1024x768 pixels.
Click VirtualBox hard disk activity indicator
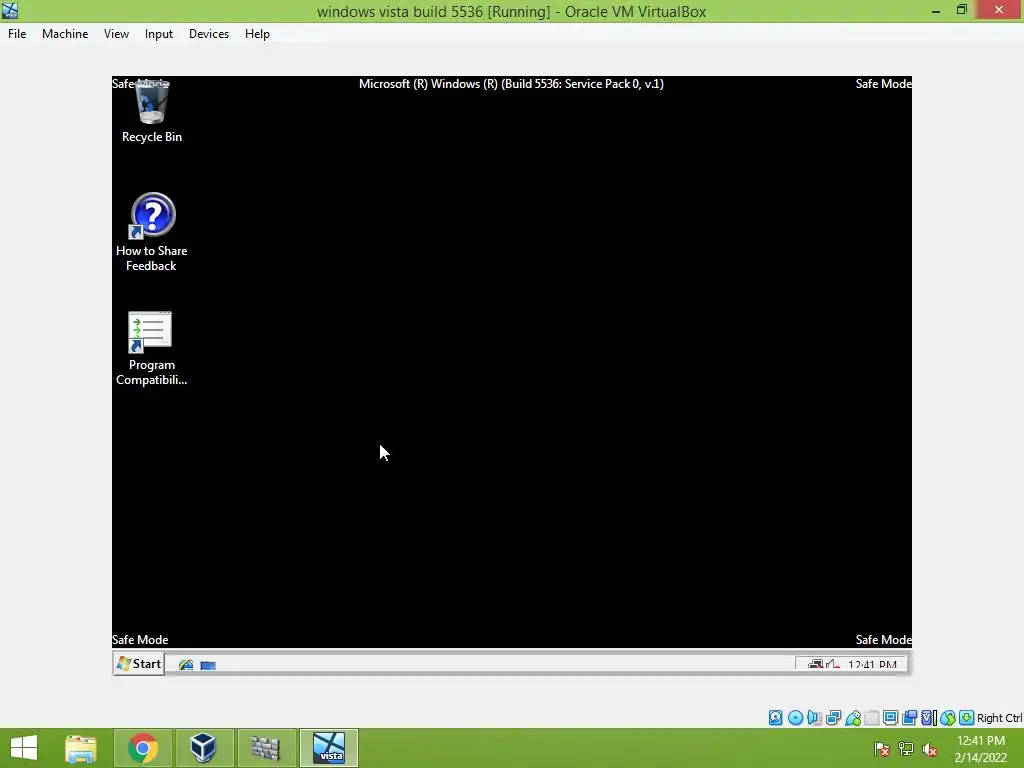[775, 718]
